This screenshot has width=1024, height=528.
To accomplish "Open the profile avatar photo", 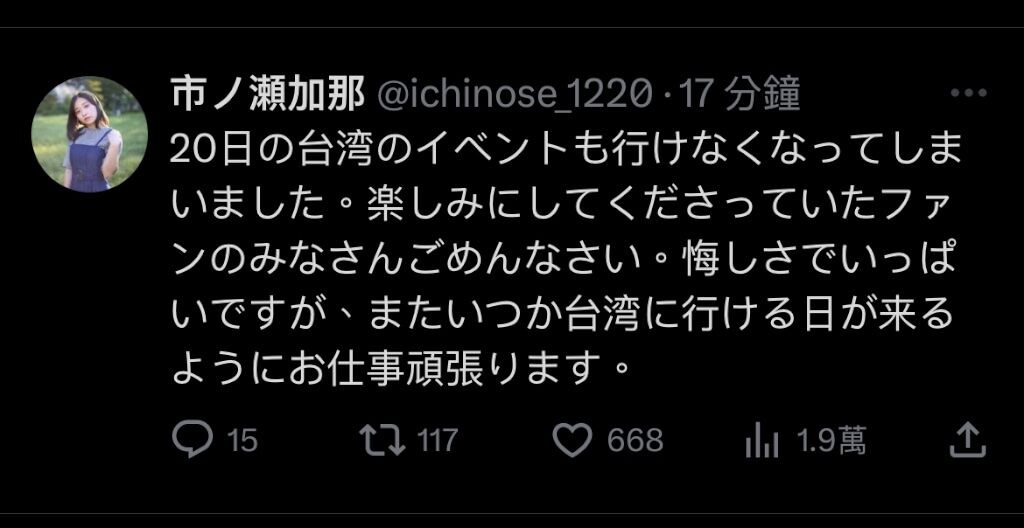I will click(89, 134).
